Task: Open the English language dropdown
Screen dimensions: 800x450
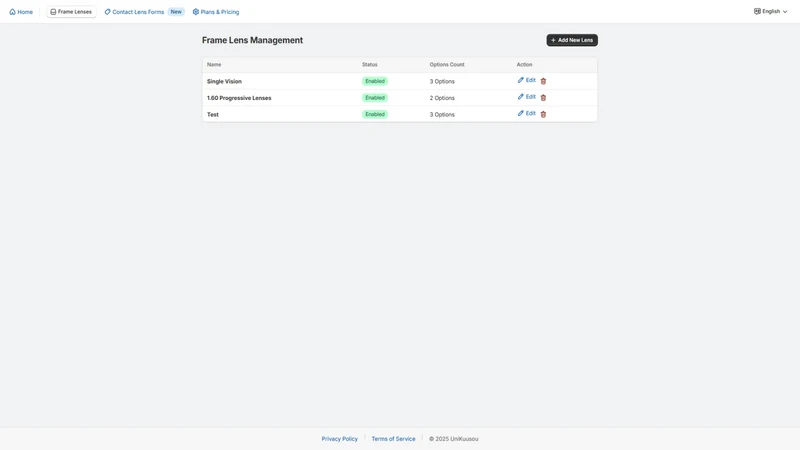Action: click(770, 11)
